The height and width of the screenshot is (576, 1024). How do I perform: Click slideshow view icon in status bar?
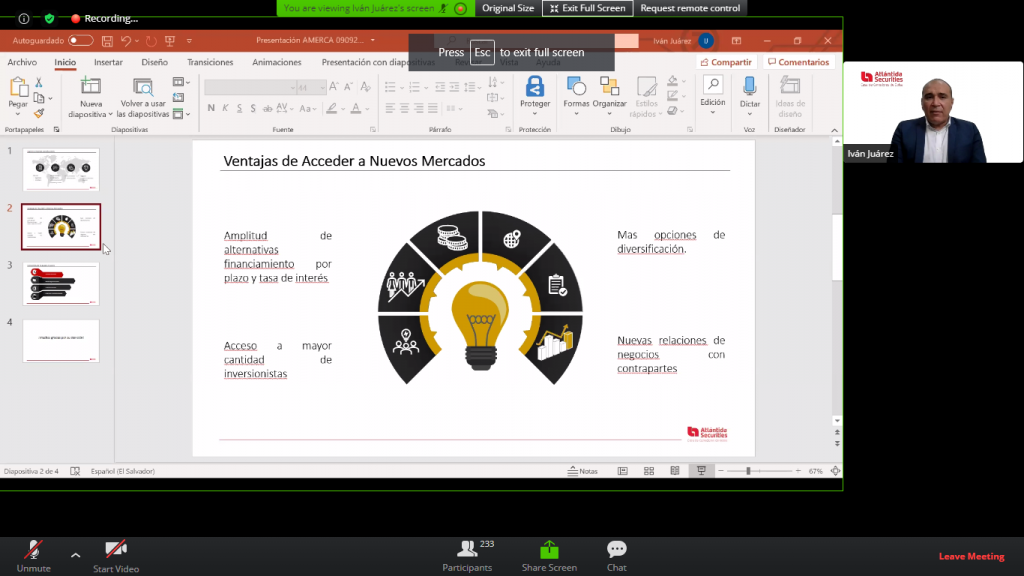click(701, 471)
